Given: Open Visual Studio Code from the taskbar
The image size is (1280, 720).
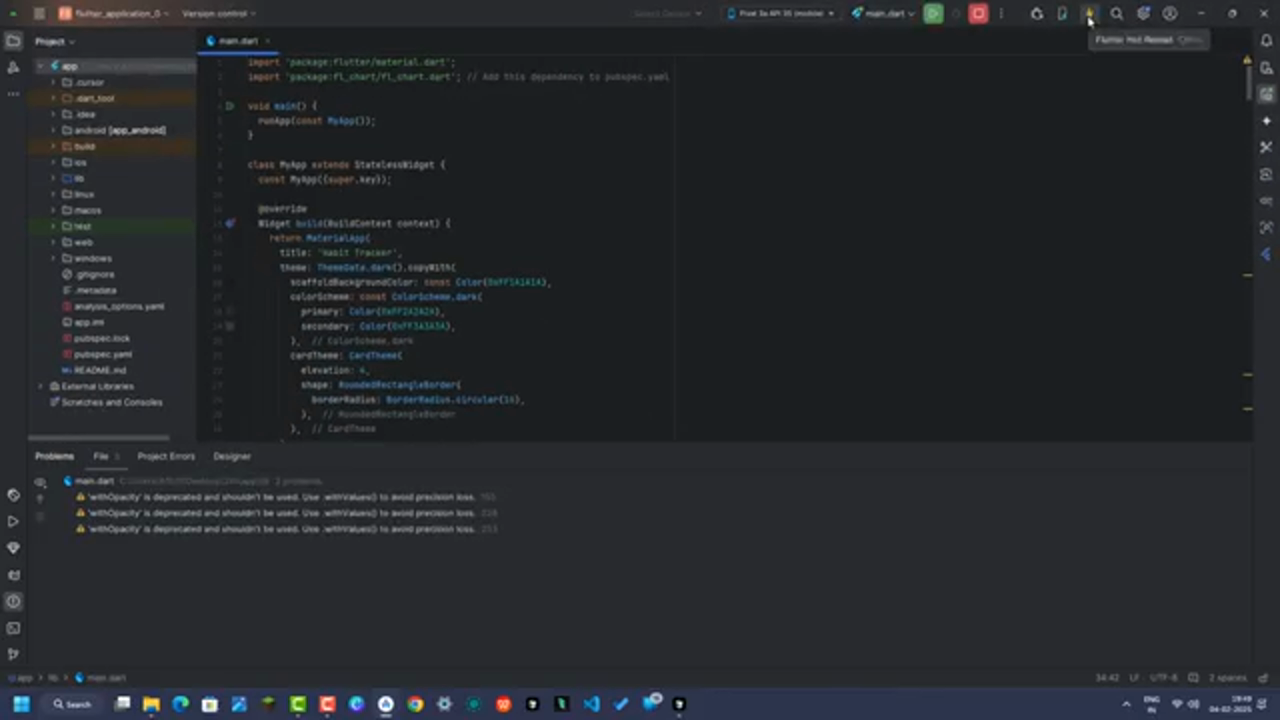Looking at the screenshot, I should [591, 704].
